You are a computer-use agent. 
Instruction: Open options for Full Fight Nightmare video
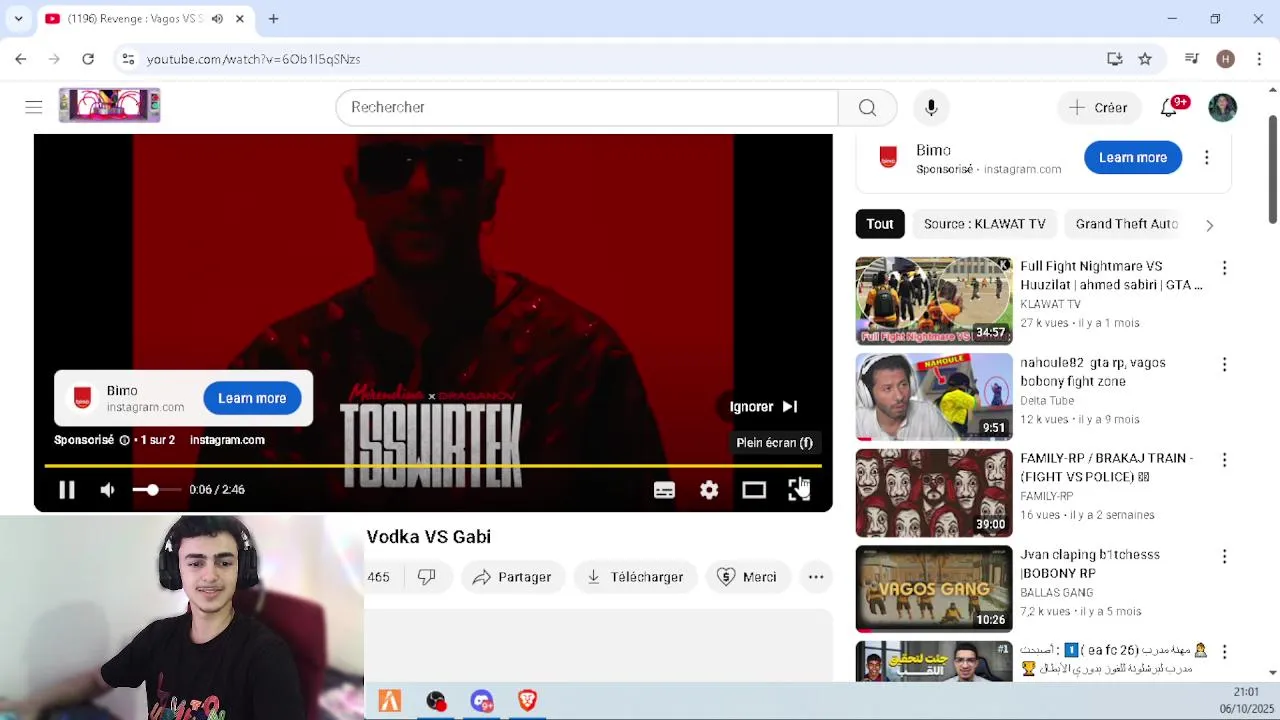1224,268
